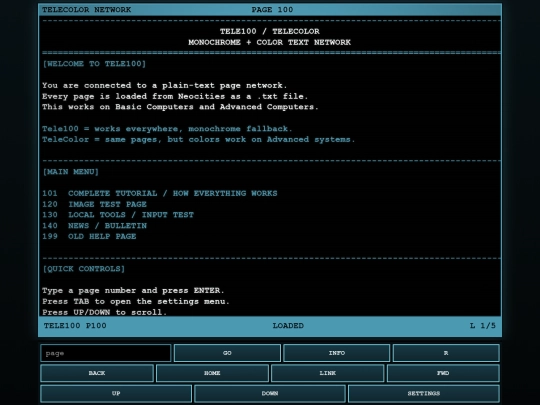The width and height of the screenshot is (540, 405).
Task: Open the SETTINGS button
Action: (x=424, y=394)
